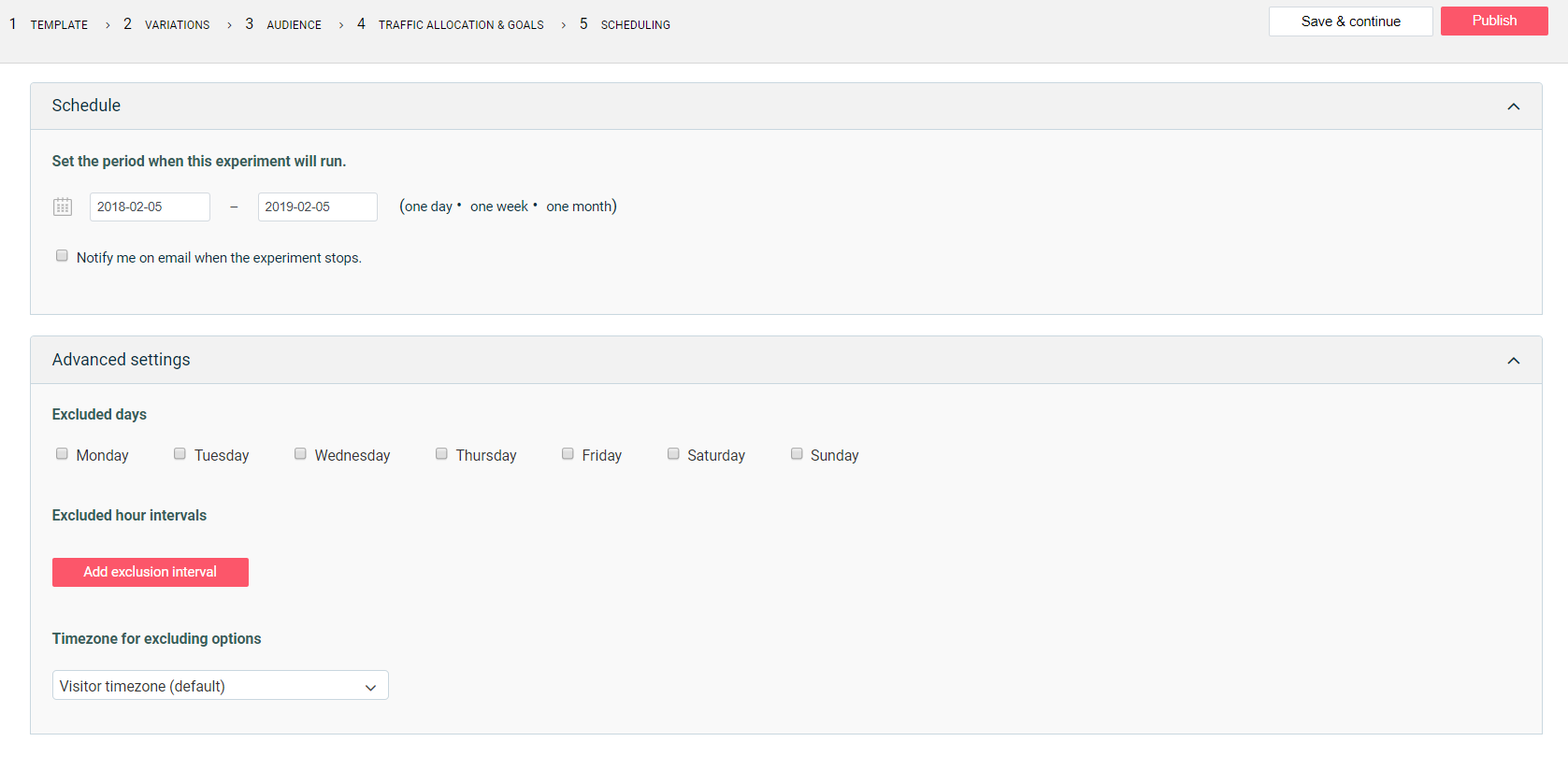
Task: Collapse the Advanced settings panel
Action: pos(1513,361)
